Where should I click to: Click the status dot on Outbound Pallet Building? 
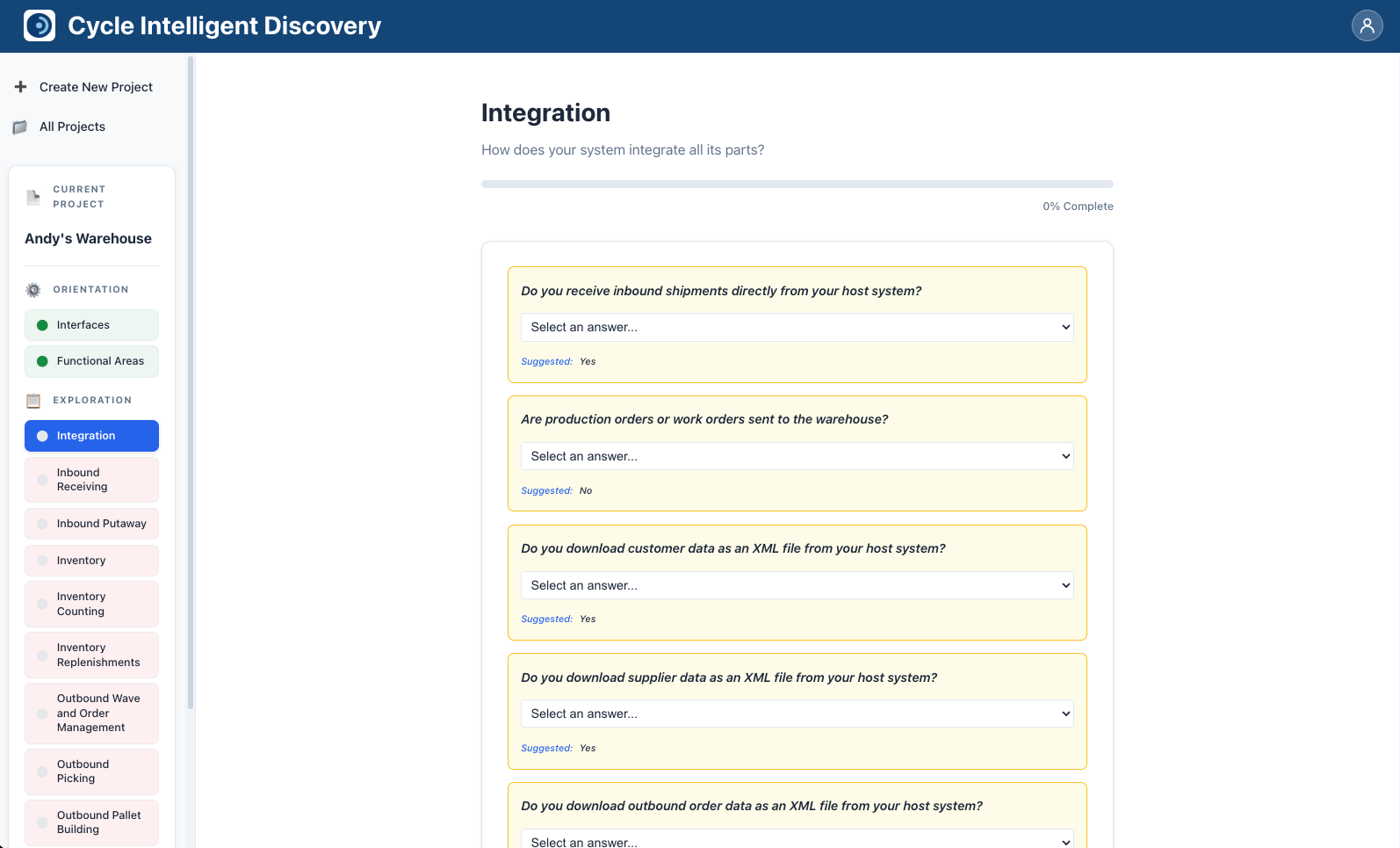[42, 823]
